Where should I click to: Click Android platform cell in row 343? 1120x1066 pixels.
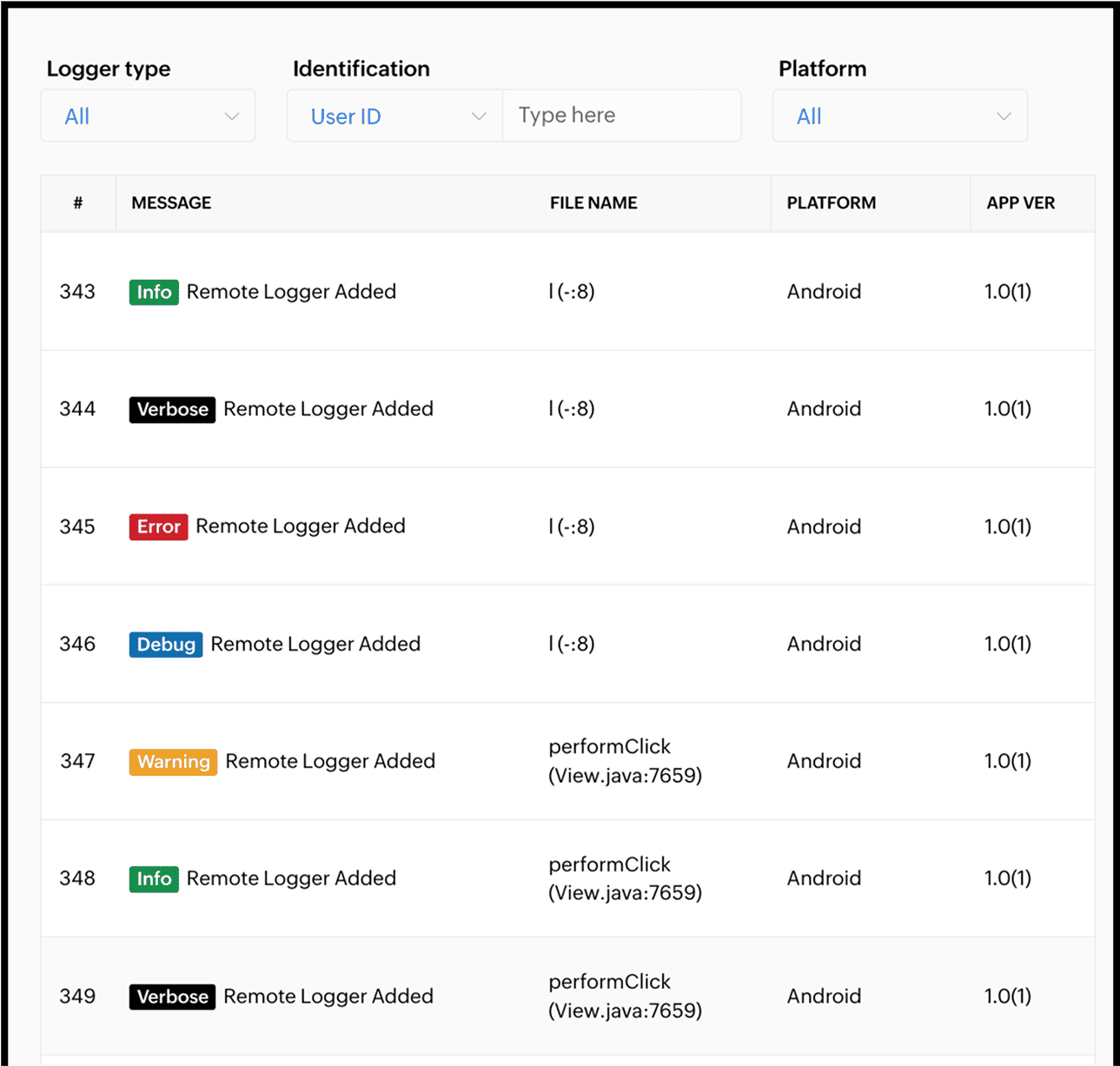824,292
